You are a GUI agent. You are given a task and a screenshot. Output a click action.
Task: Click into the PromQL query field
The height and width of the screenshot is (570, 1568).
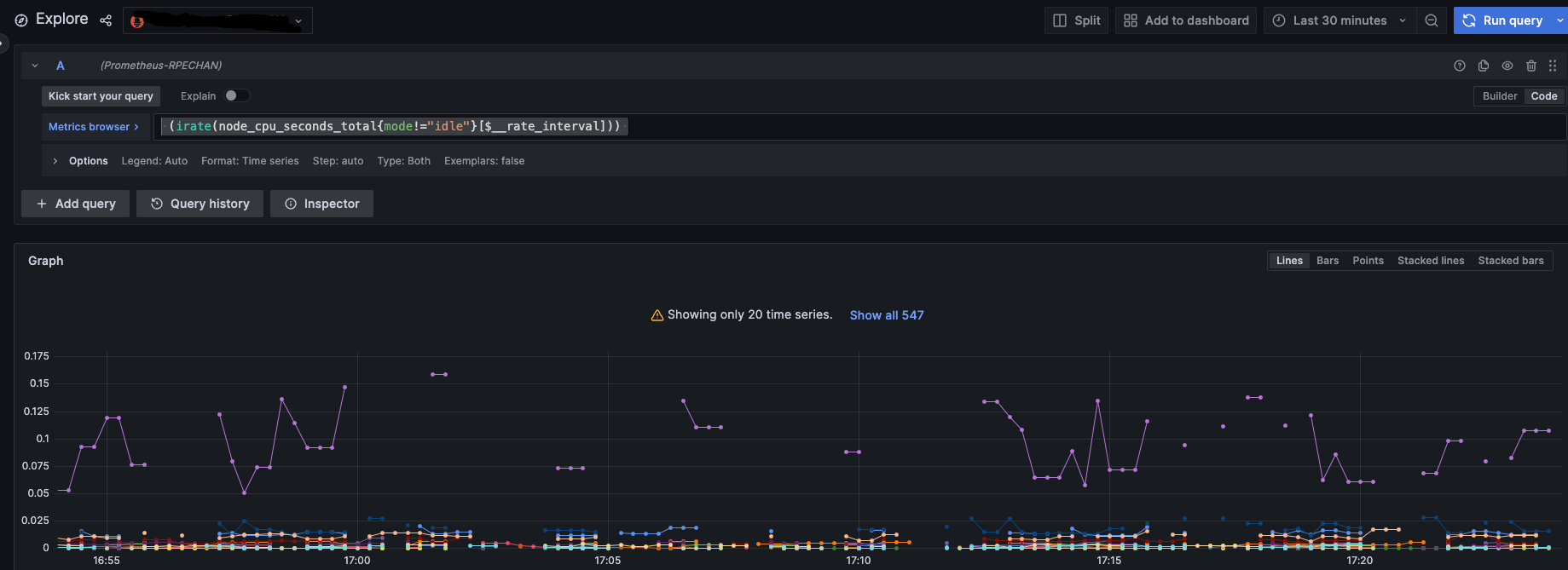[x=861, y=127]
